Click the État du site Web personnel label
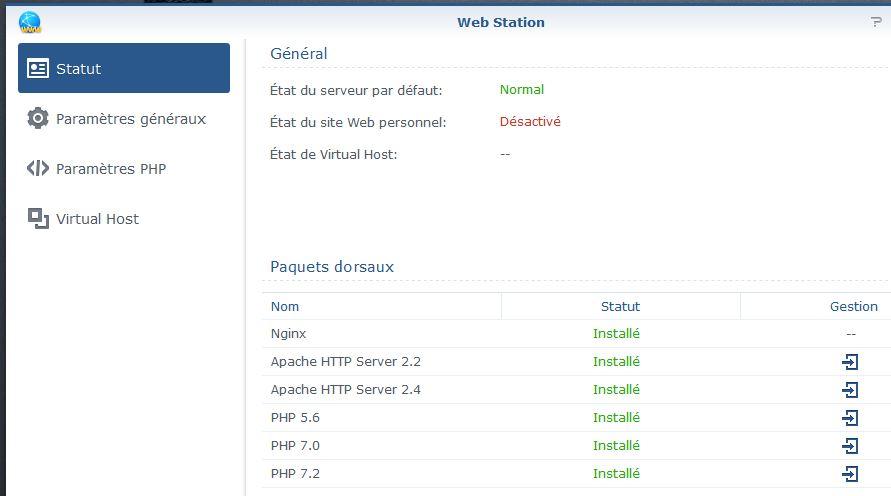 coord(358,122)
